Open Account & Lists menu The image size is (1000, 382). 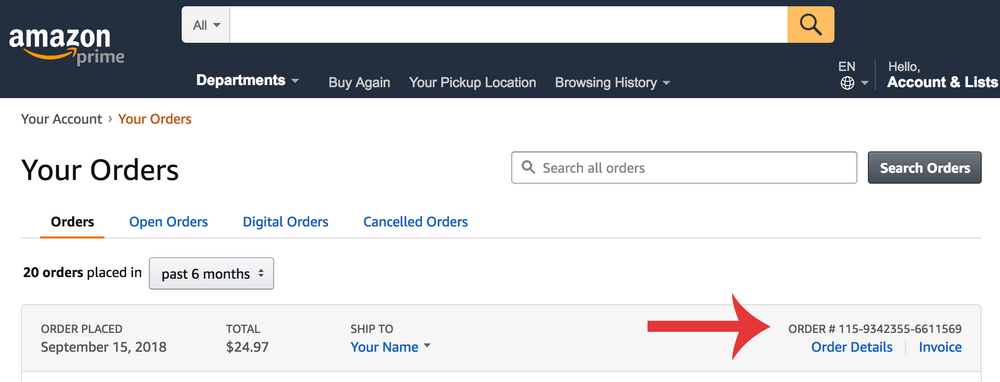click(943, 82)
